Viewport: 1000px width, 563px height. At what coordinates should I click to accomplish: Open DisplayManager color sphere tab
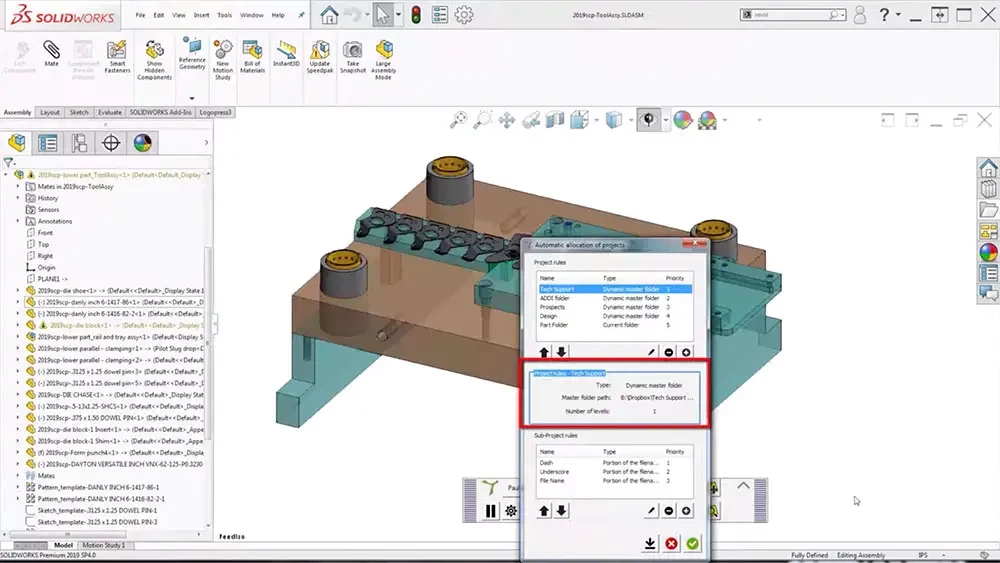142,143
